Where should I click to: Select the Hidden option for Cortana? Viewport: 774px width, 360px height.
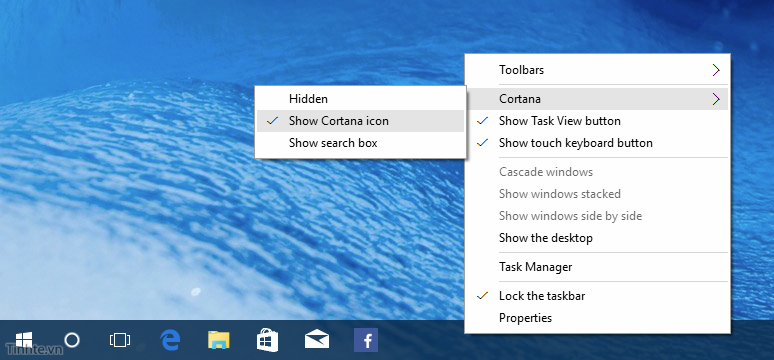pyautogui.click(x=360, y=99)
